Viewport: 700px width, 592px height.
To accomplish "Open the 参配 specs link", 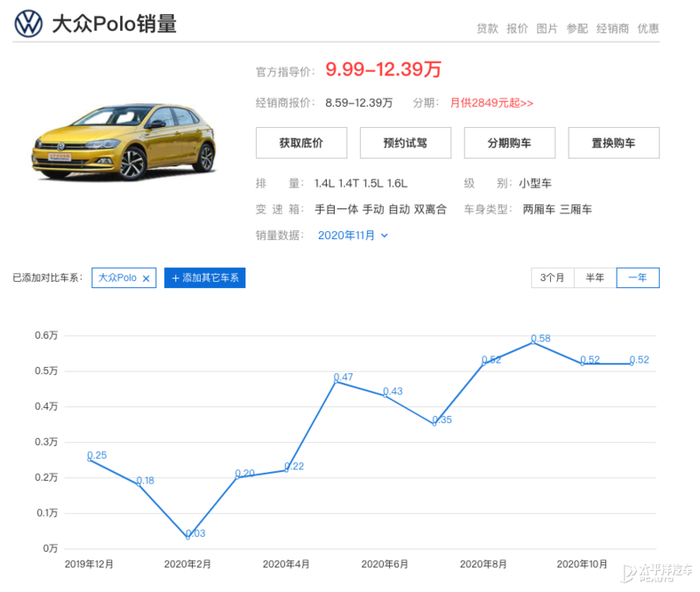I will pyautogui.click(x=577, y=29).
